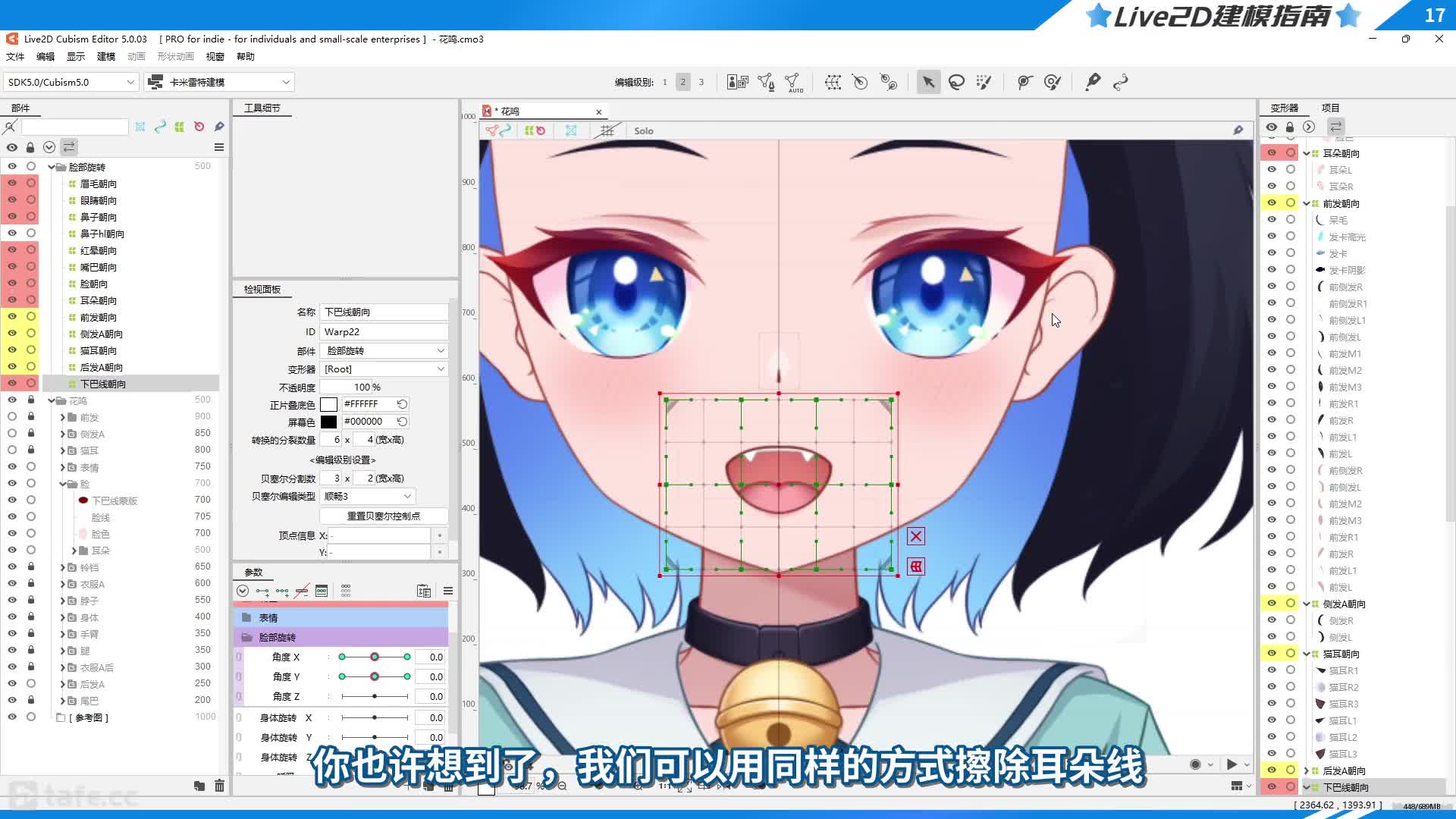Image resolution: width=1456 pixels, height=819 pixels.
Task: Click play button at canvas bottom right
Action: [x=1232, y=764]
